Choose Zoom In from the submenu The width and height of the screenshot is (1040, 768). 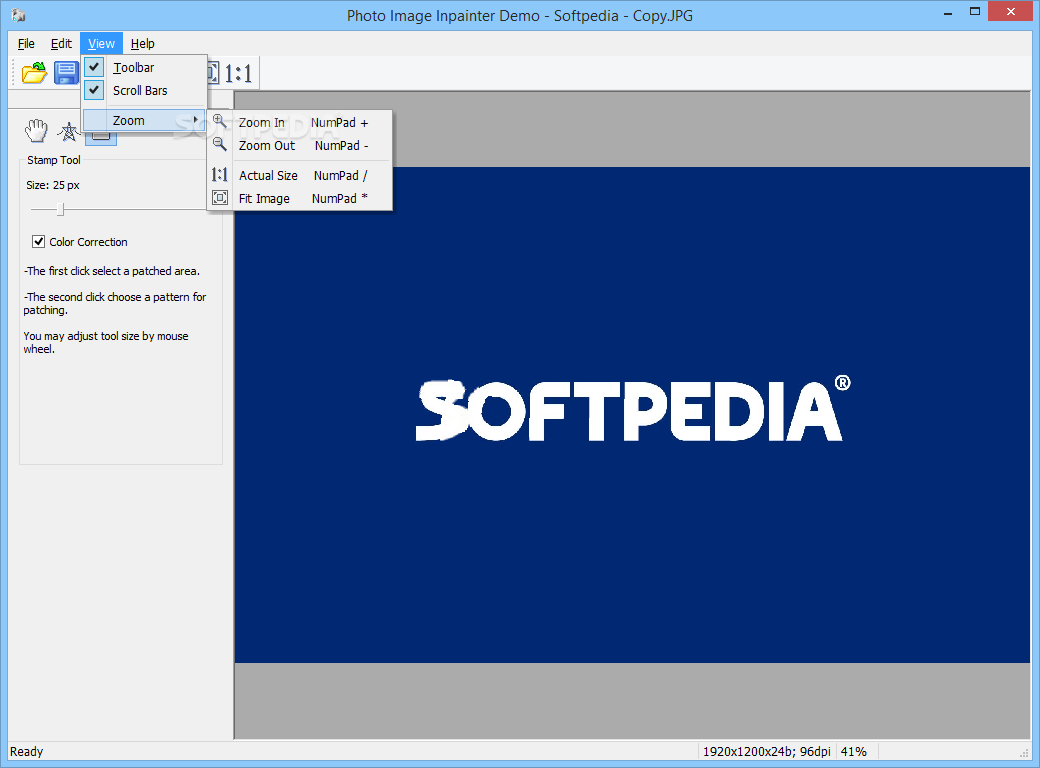300,123
